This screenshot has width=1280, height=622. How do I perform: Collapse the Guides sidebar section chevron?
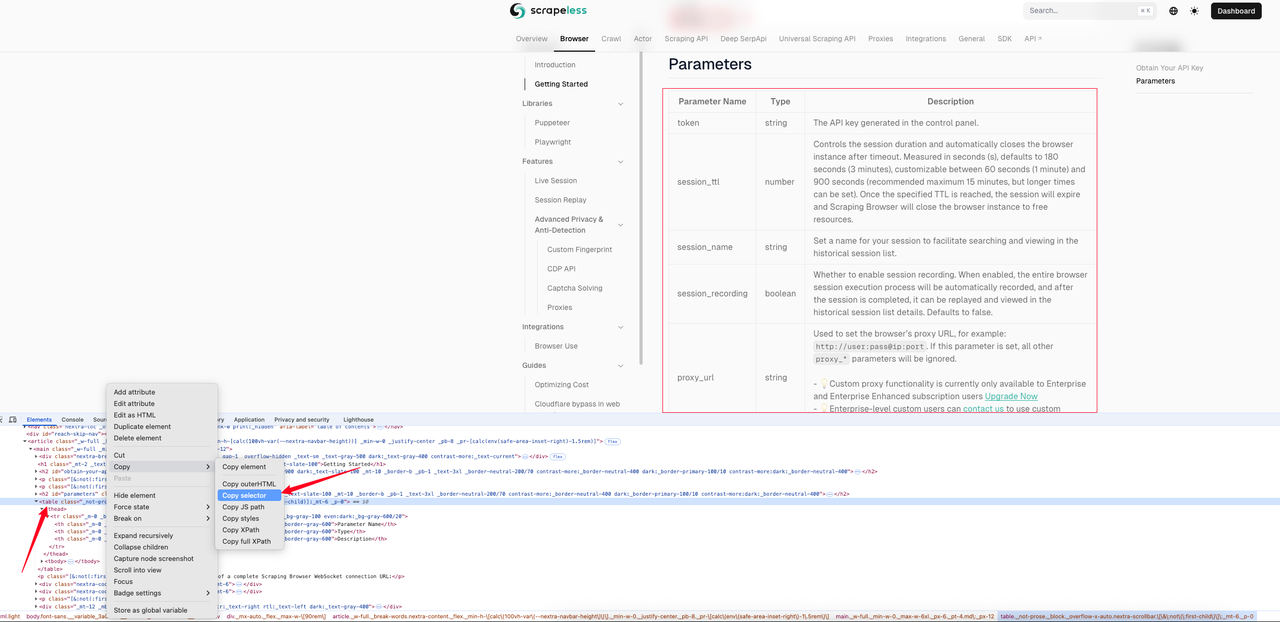coord(621,366)
